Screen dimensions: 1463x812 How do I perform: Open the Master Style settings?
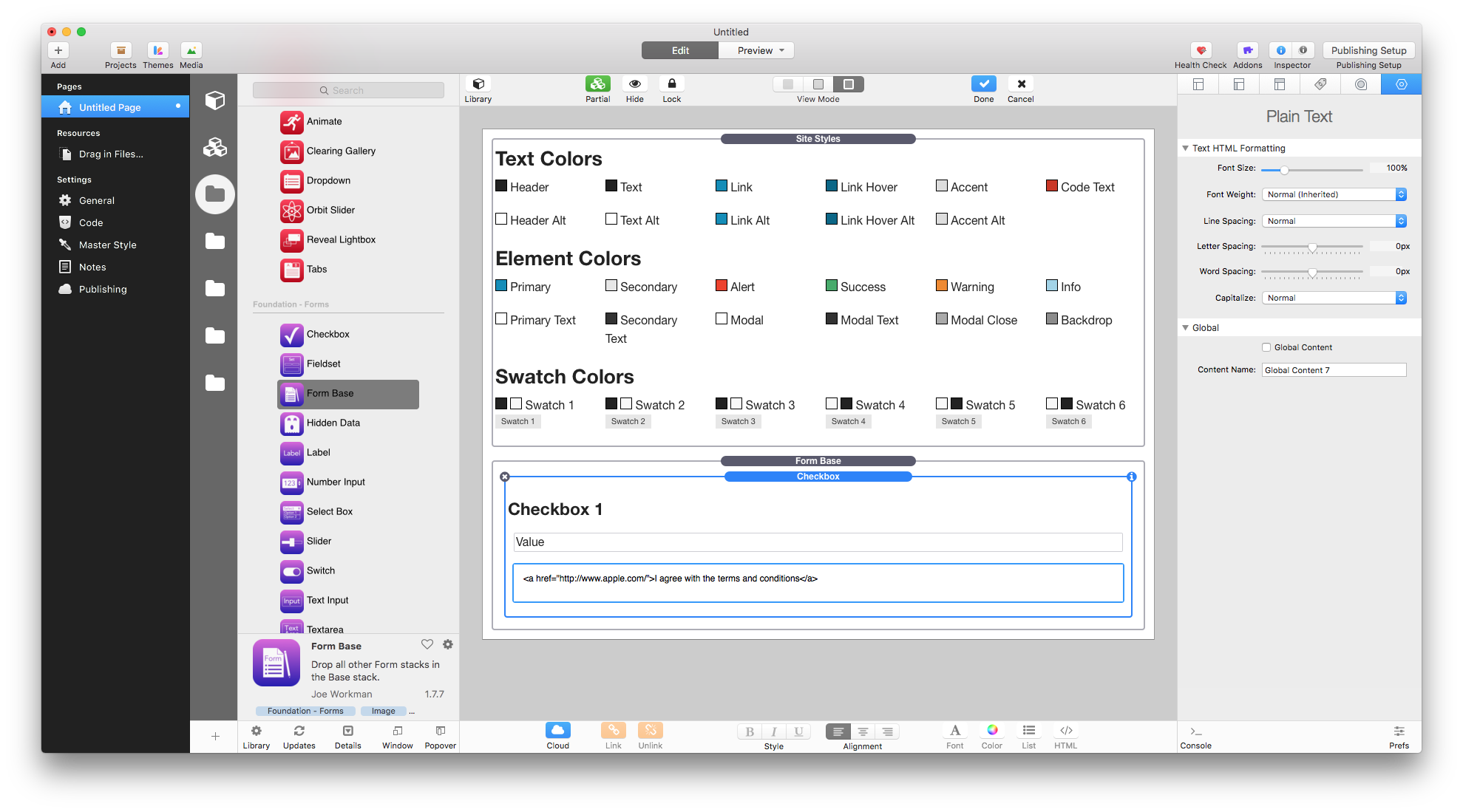coord(107,245)
